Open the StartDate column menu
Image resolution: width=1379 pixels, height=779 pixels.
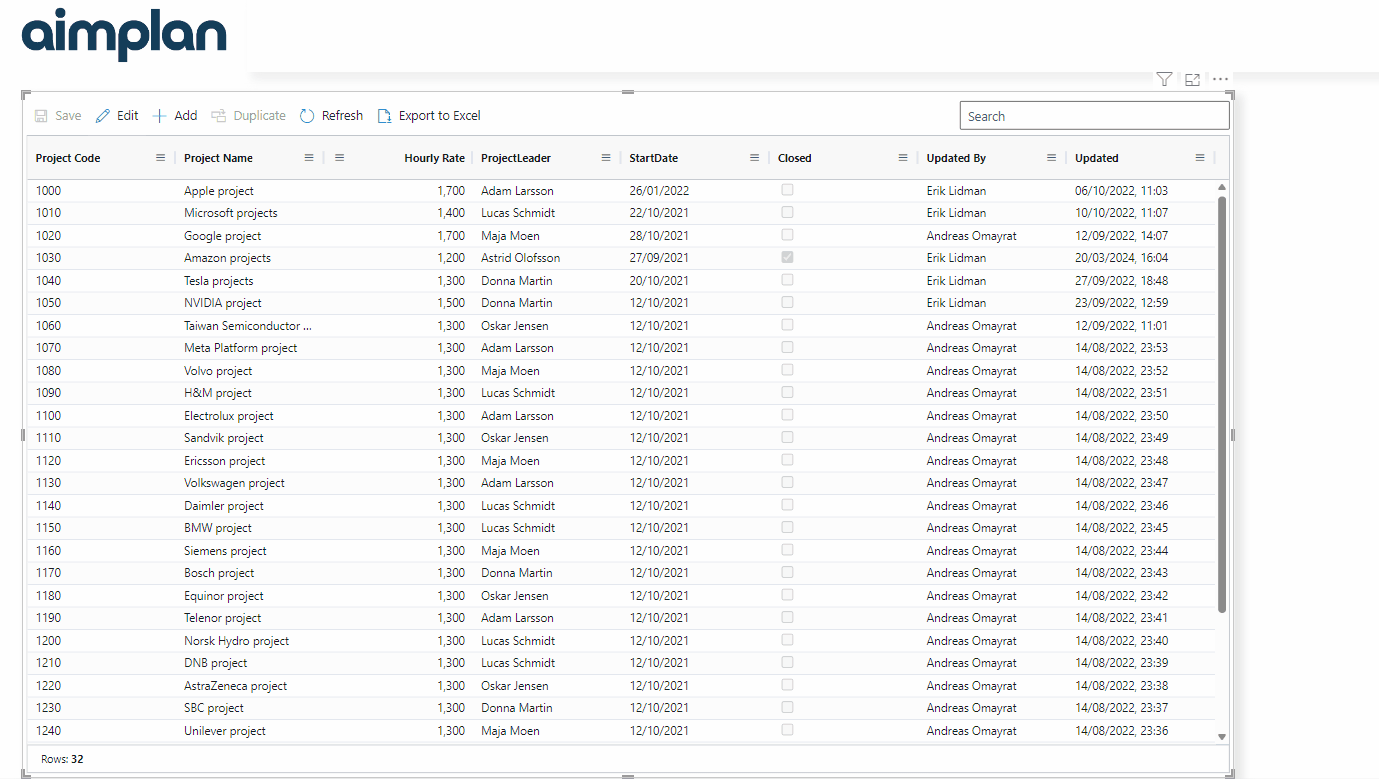[x=754, y=157]
